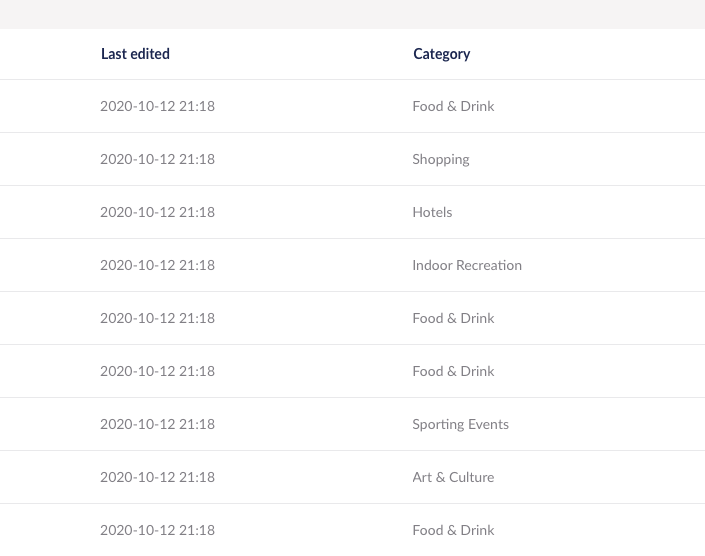Open the Indoor Recreation category entry

[467, 265]
